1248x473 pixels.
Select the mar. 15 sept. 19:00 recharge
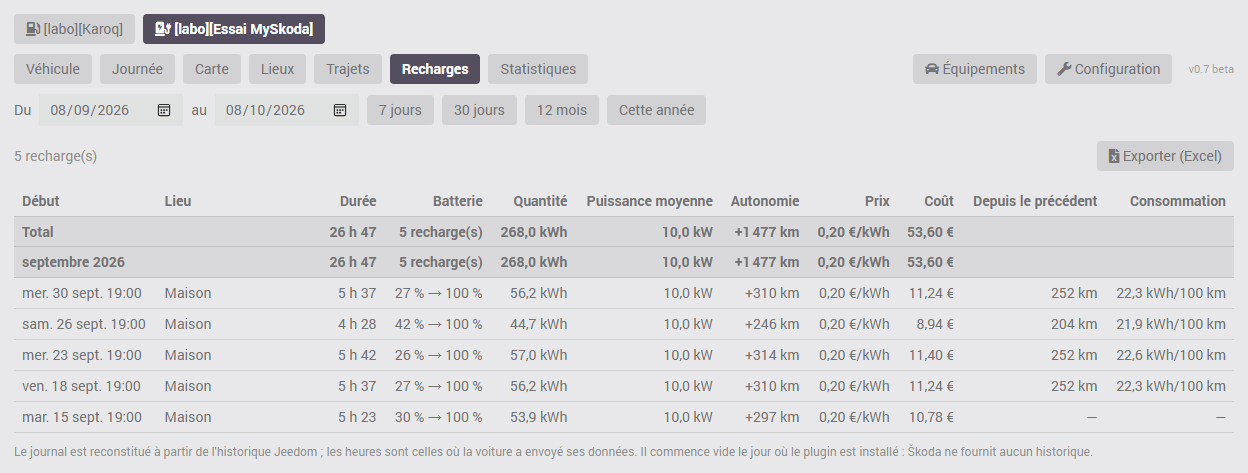point(624,417)
